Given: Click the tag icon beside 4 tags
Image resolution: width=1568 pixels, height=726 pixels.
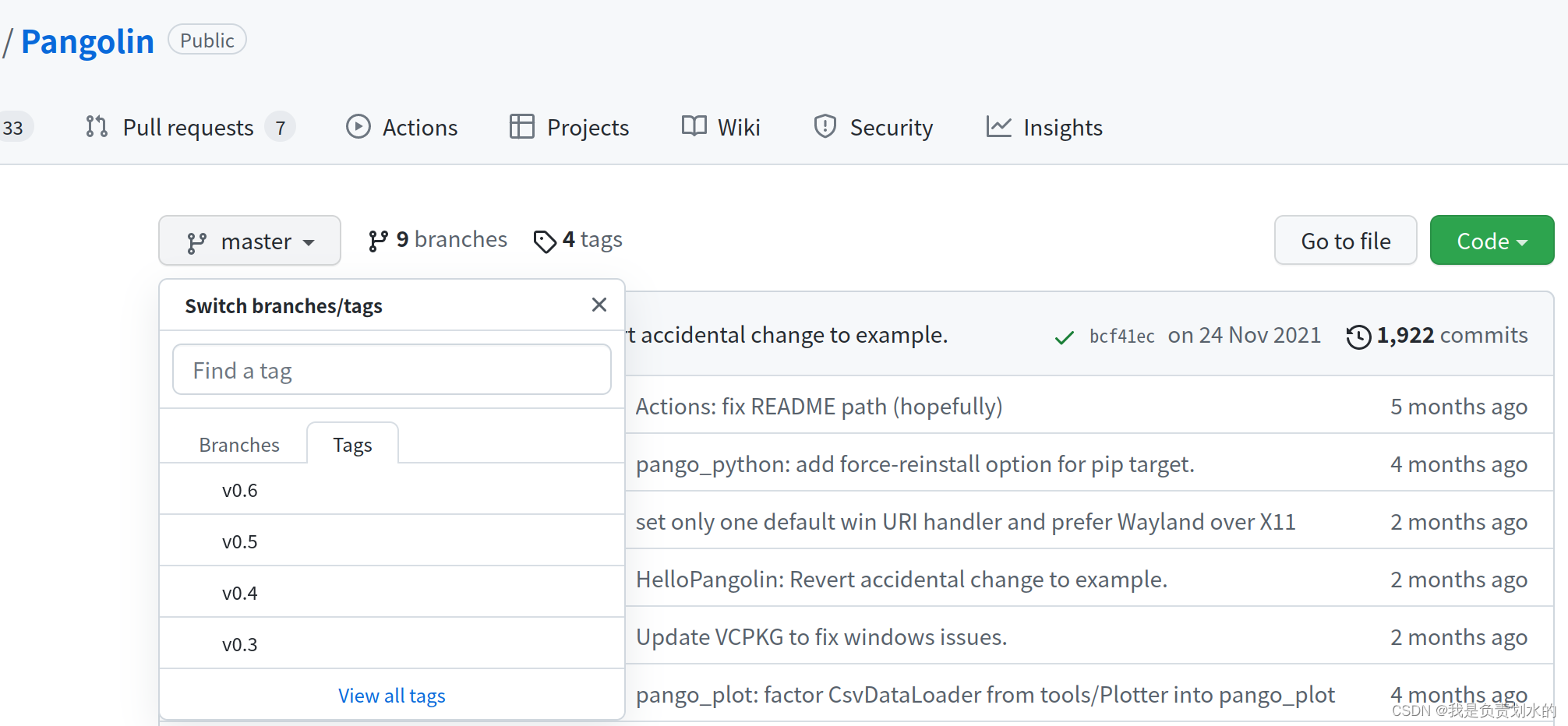Looking at the screenshot, I should click(545, 241).
